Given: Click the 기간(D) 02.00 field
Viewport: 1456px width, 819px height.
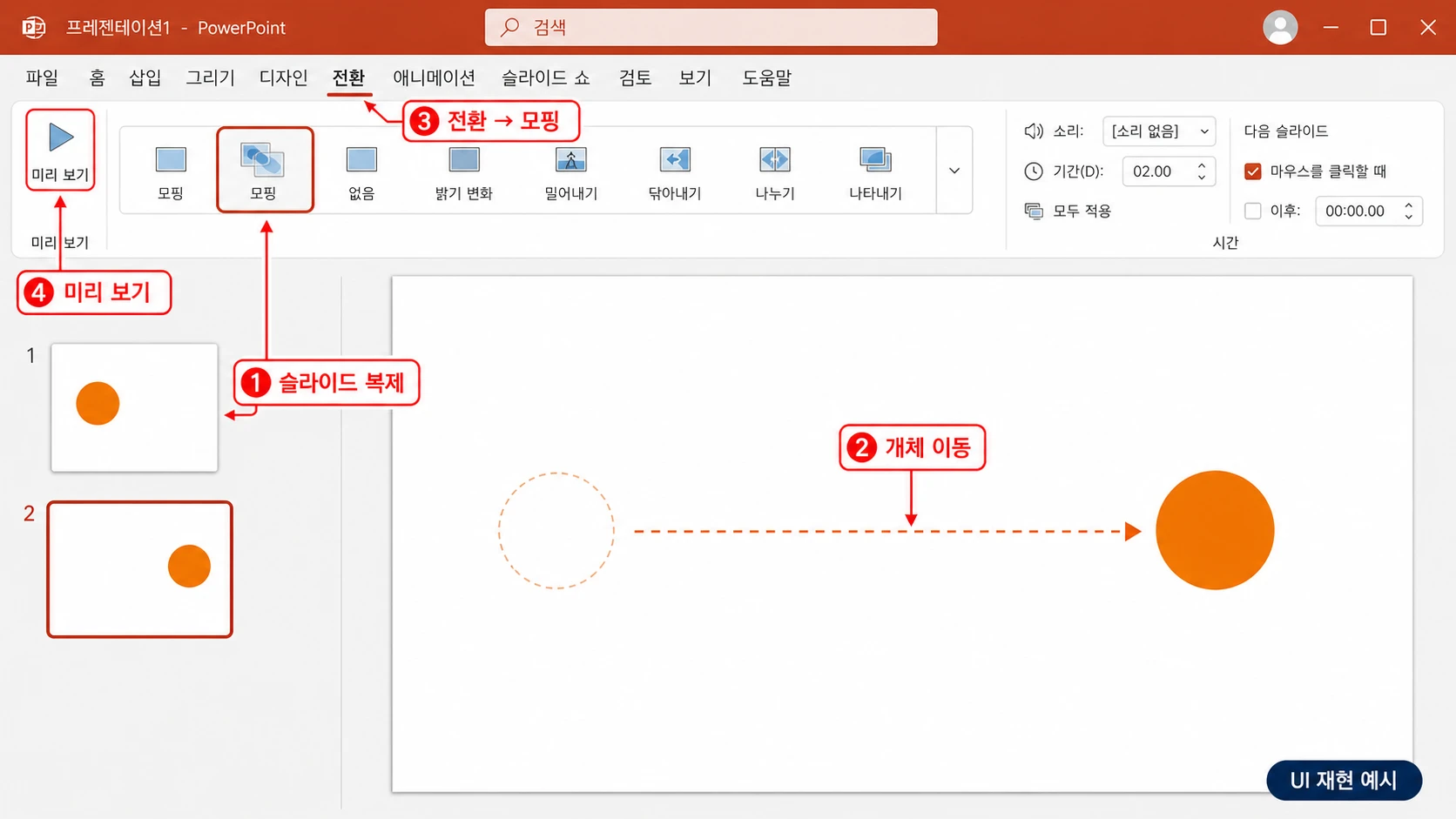Looking at the screenshot, I should (x=1169, y=171).
